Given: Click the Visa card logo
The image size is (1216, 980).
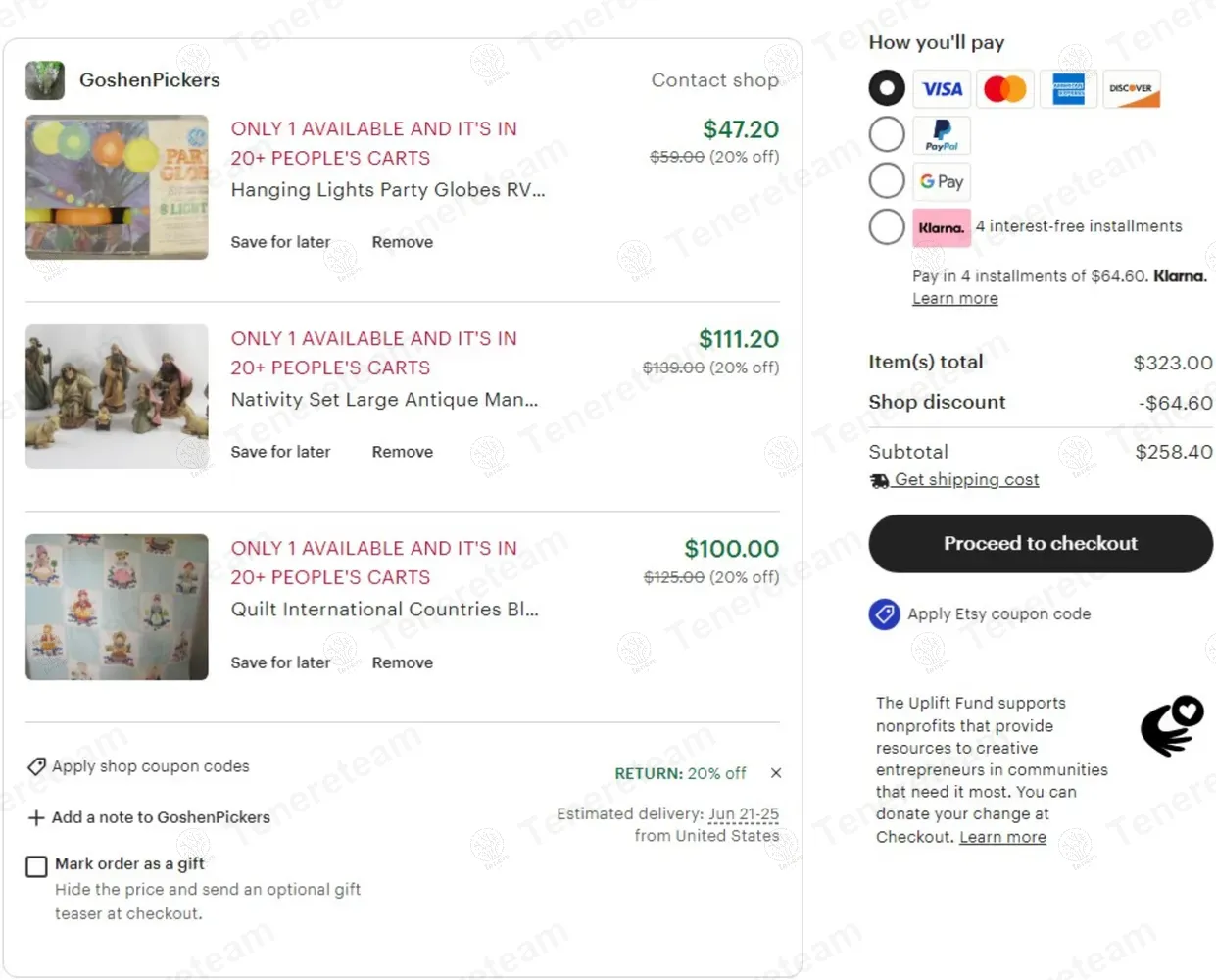Looking at the screenshot, I should point(942,89).
